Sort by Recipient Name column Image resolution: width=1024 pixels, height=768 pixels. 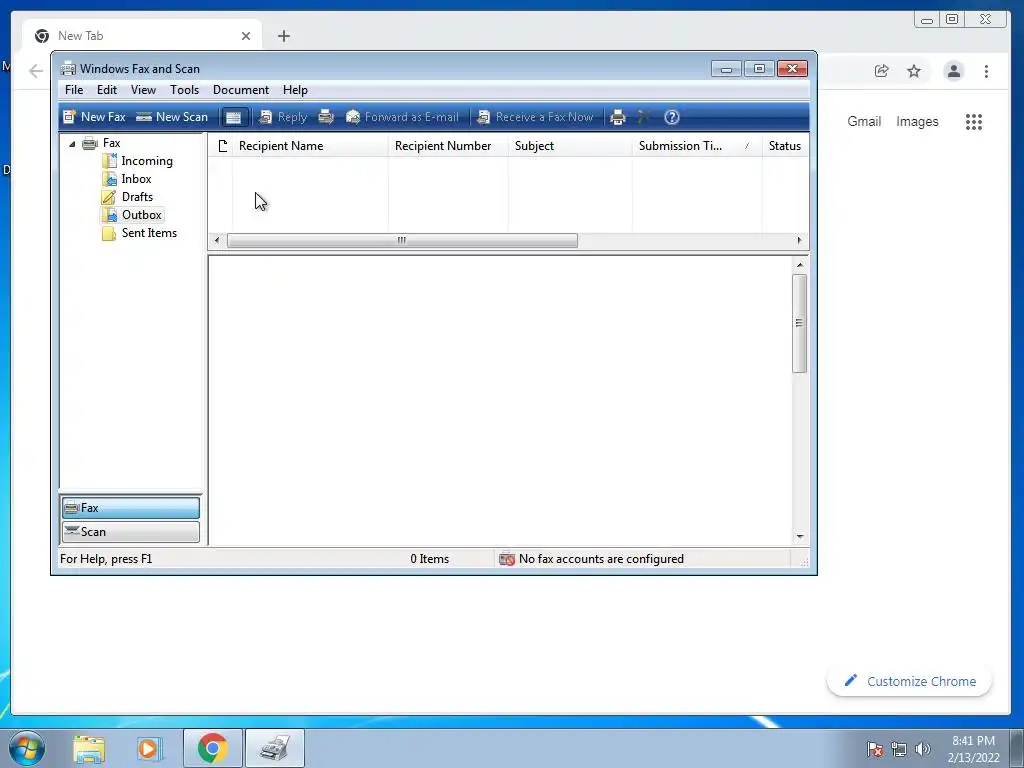310,146
